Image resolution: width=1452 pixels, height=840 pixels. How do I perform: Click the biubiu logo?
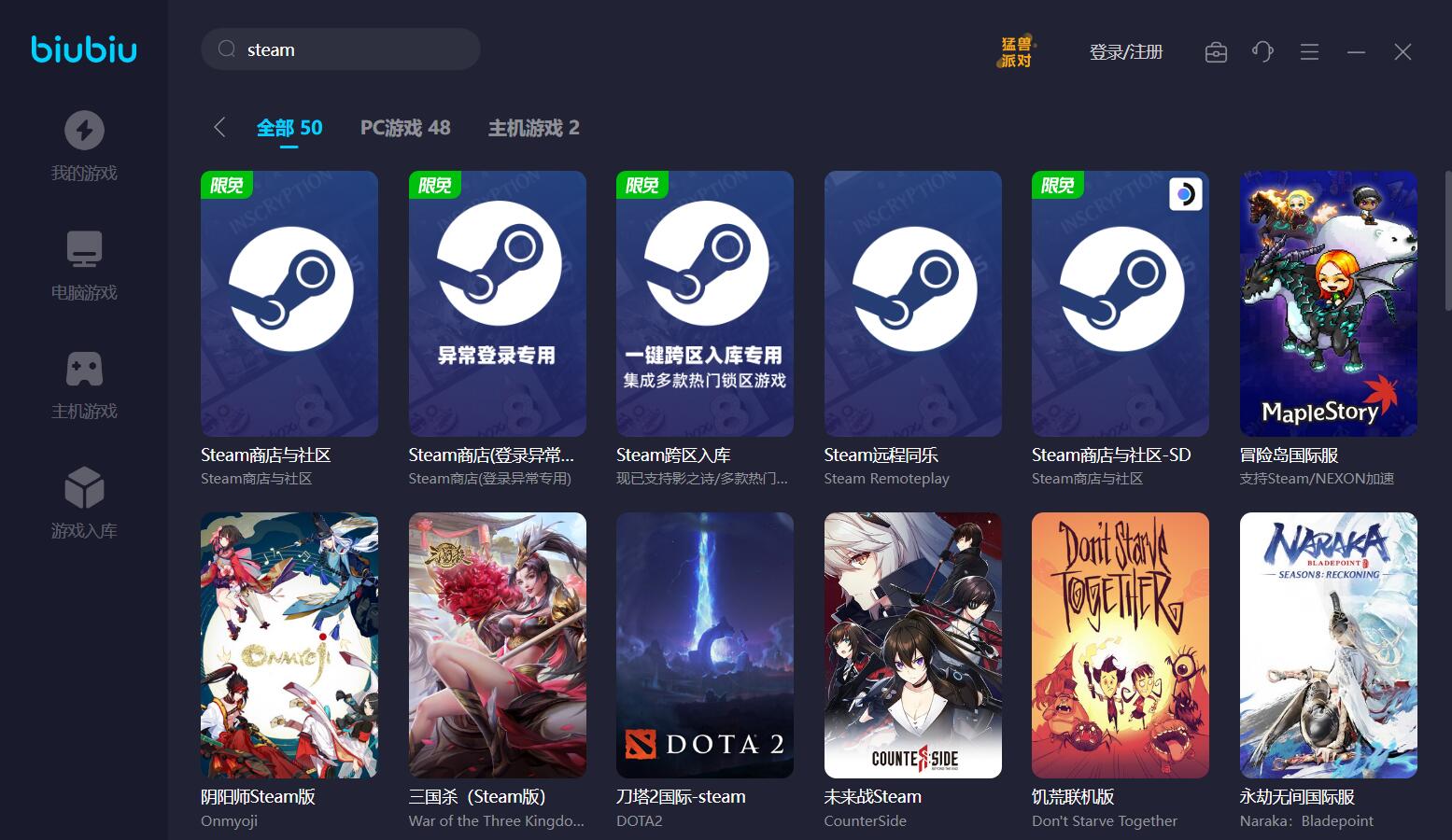click(x=84, y=49)
